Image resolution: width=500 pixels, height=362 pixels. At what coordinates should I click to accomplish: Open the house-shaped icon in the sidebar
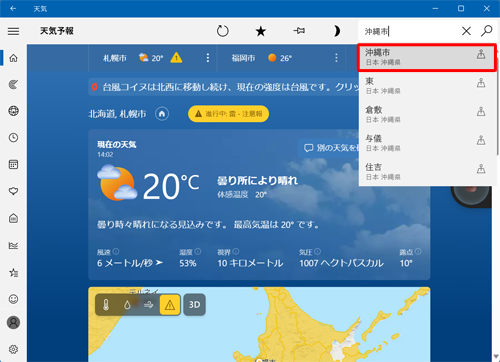click(13, 218)
